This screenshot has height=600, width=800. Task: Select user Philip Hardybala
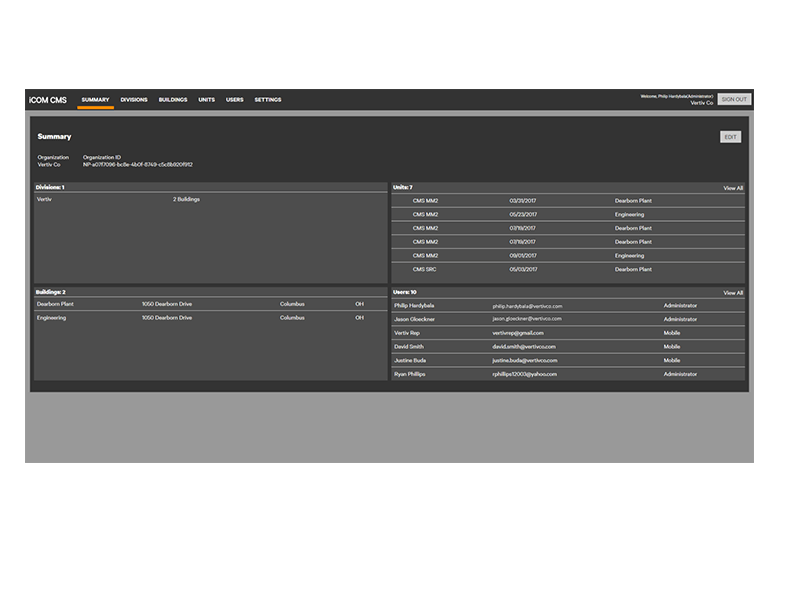point(568,306)
